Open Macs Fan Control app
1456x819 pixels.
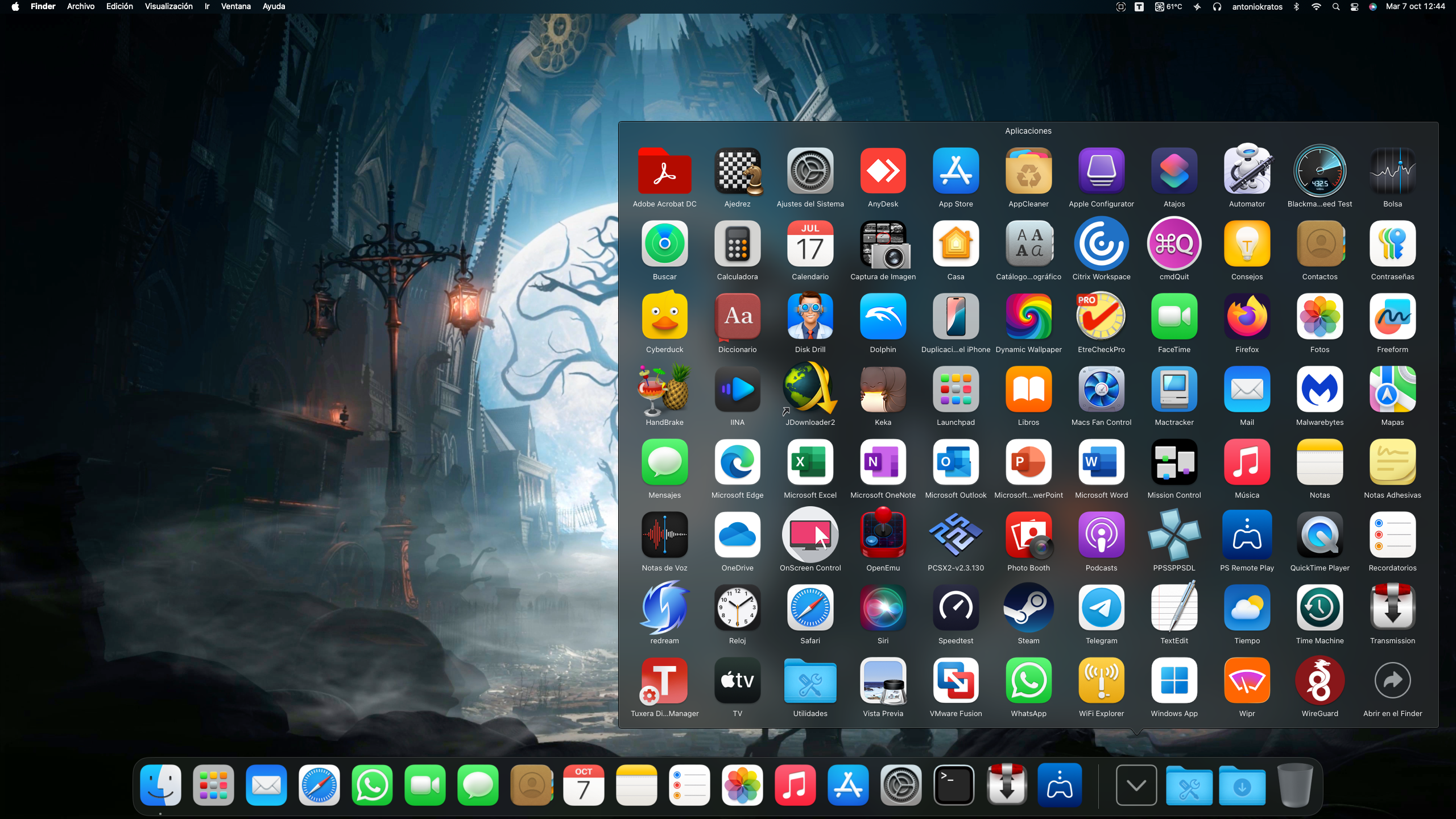pyautogui.click(x=1101, y=390)
